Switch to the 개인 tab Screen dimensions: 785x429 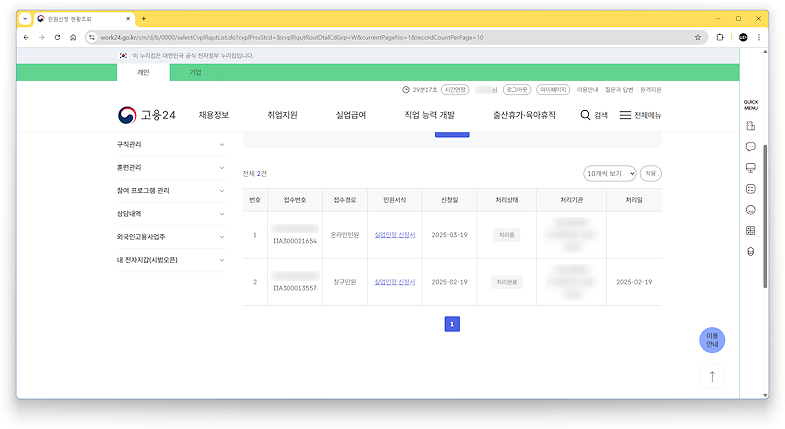coord(143,73)
